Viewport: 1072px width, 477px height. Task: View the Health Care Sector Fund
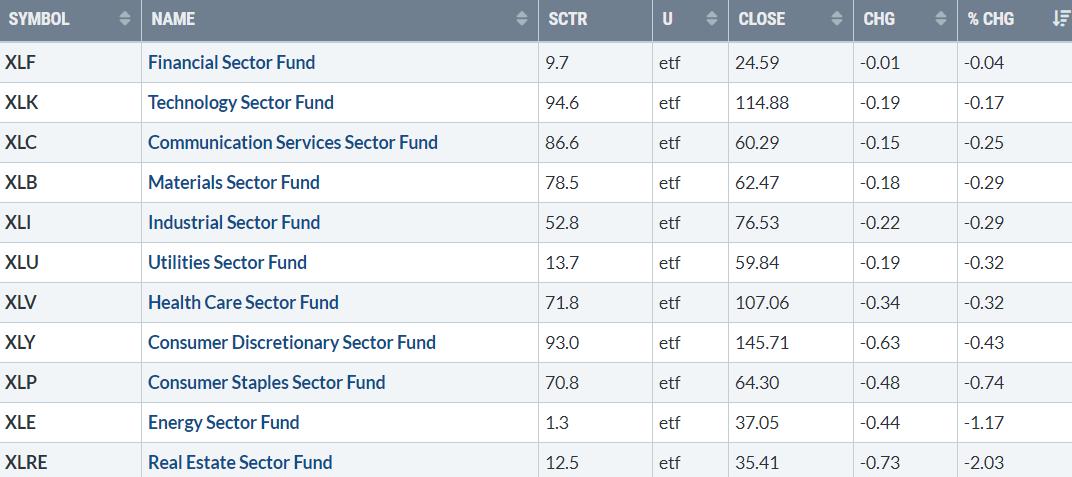coord(243,302)
